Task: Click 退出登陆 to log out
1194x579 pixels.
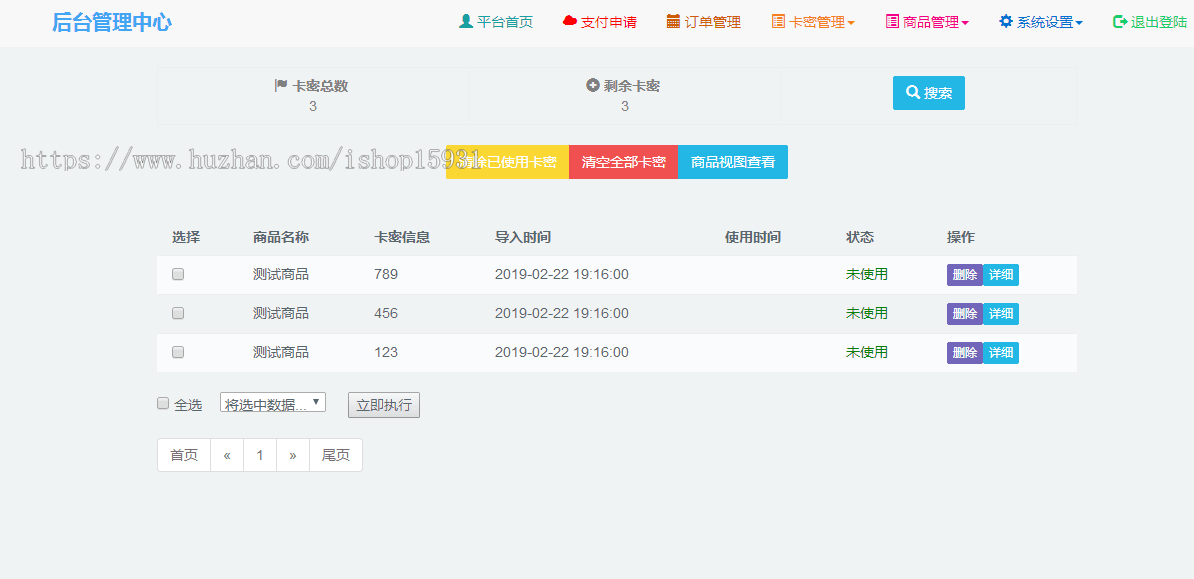Action: pos(1150,22)
